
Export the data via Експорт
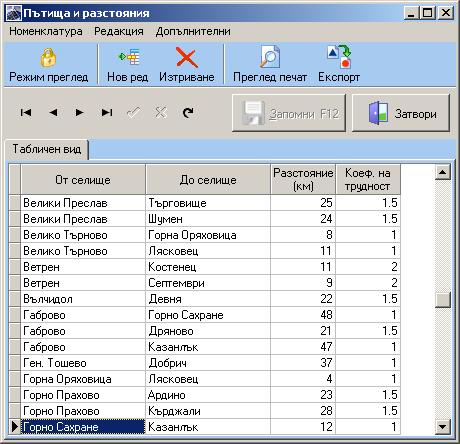point(339,65)
